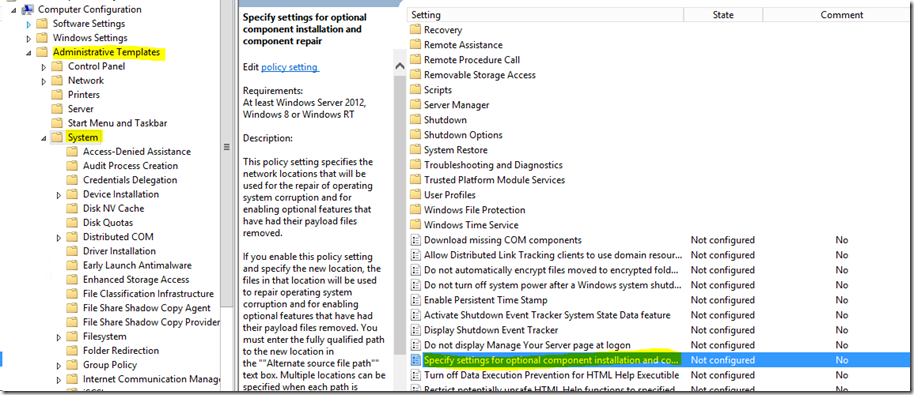Click policy icon for Allow Distributed Link Tracking

click(416, 255)
